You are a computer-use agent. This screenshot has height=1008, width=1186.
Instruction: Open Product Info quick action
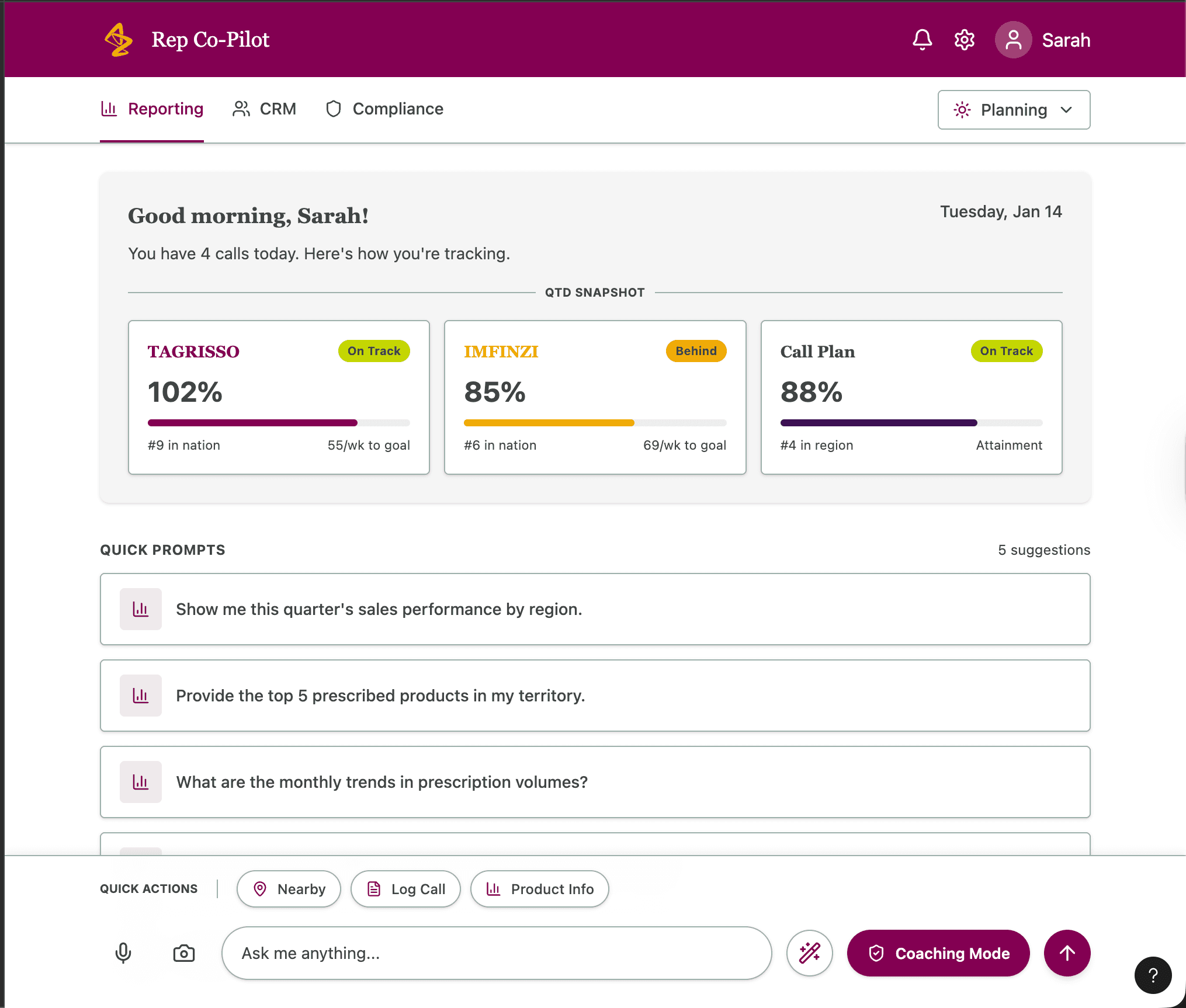tap(539, 889)
